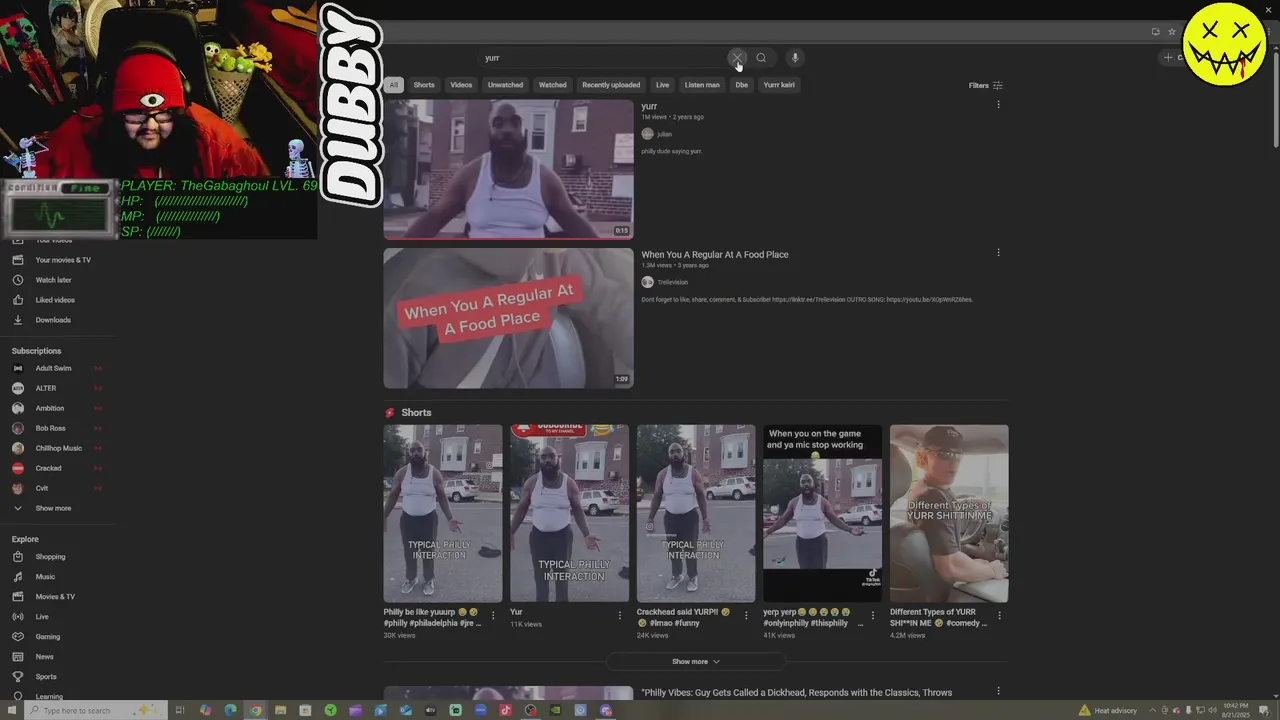Screen dimensions: 1280x720
Task: Open Bob Ross subscription channel
Action: click(x=50, y=428)
